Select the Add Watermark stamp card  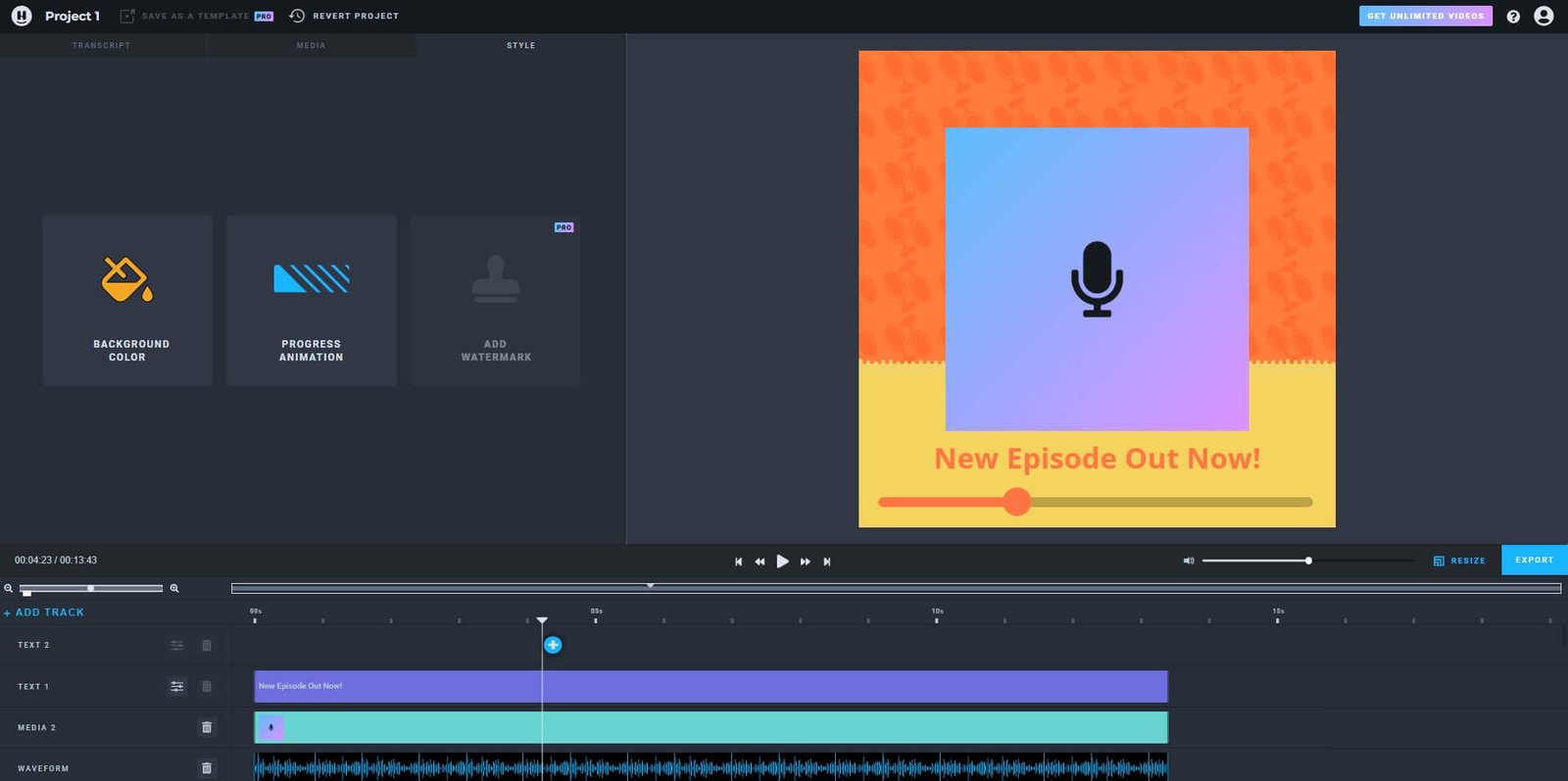pyautogui.click(x=496, y=300)
